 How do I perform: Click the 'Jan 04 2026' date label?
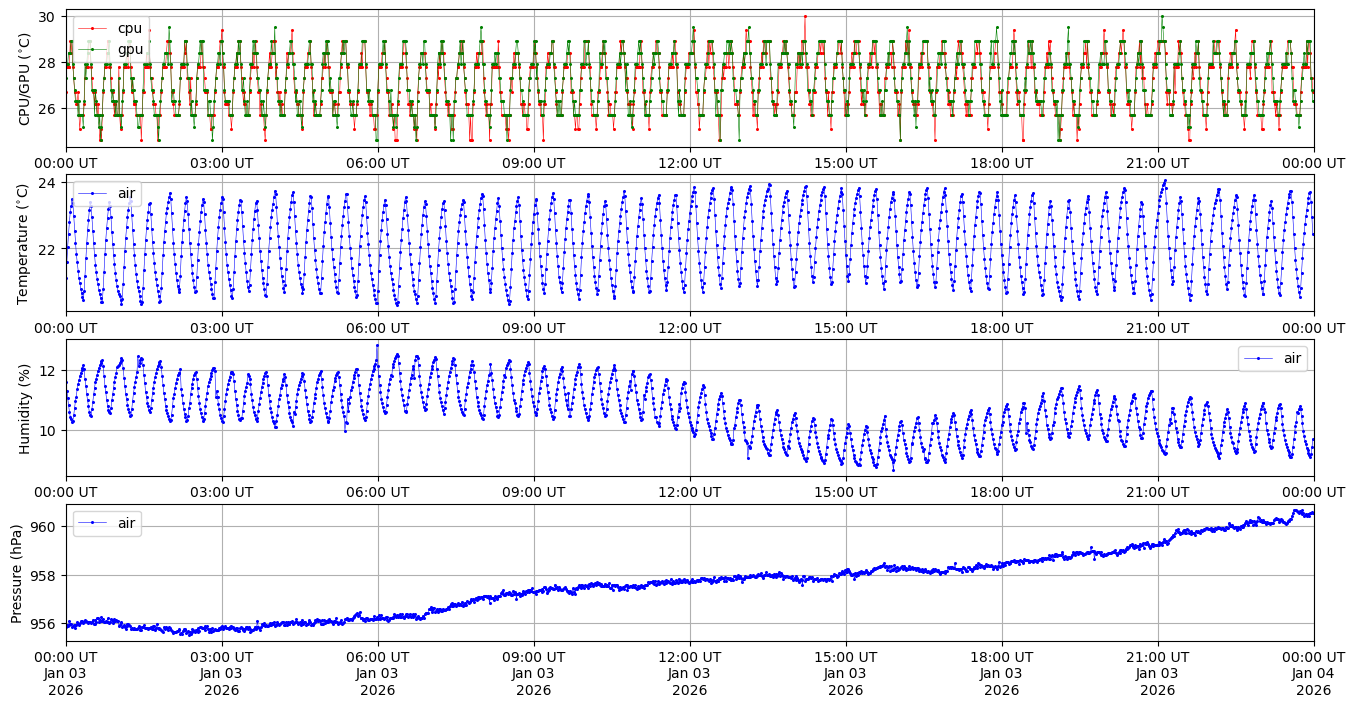tap(1313, 673)
